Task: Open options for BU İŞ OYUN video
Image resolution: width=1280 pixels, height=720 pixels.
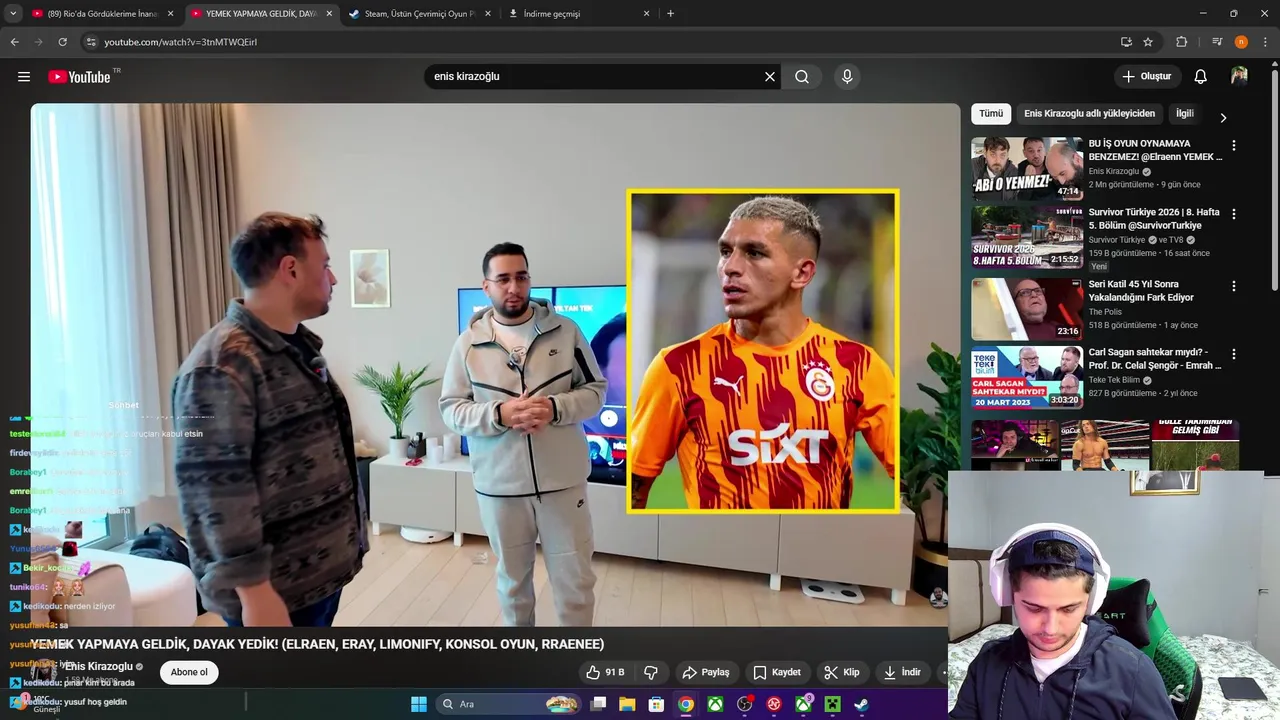Action: pos(1233,145)
